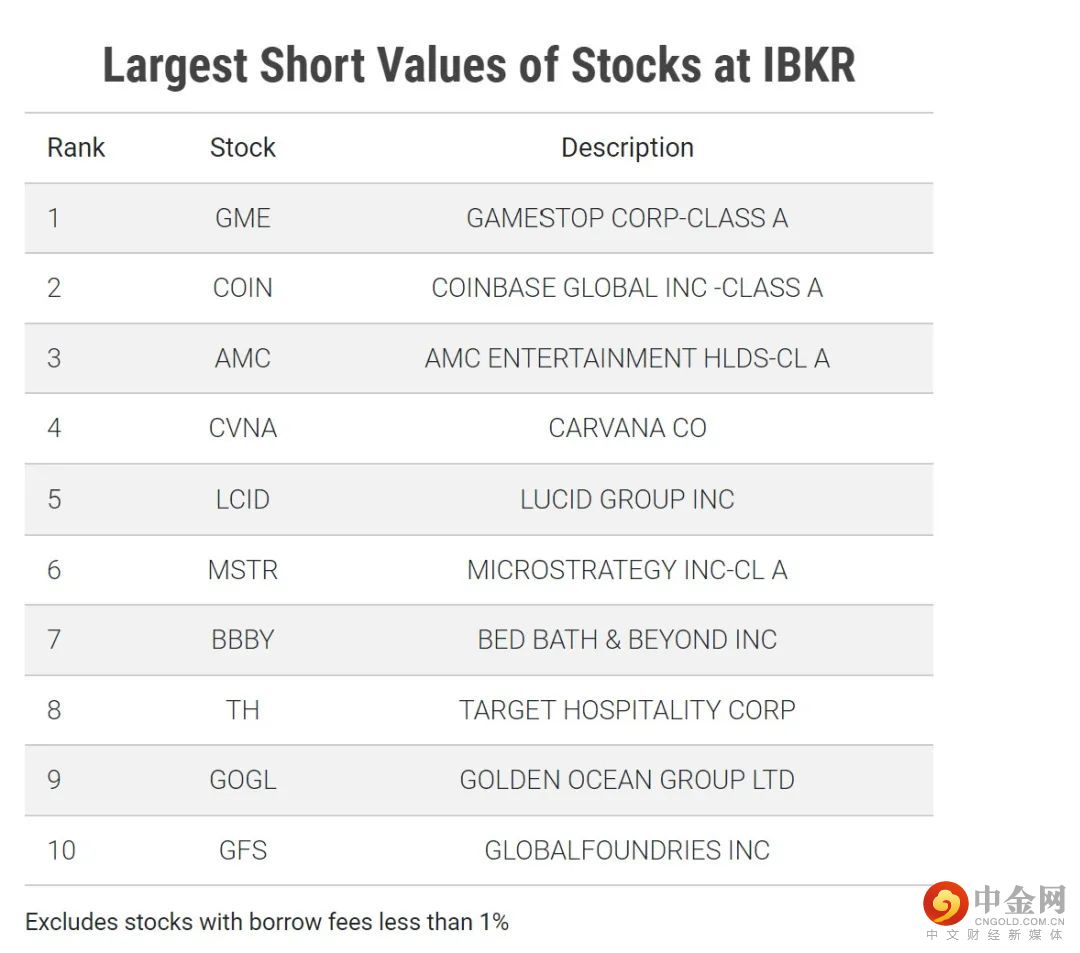Click the GFS ticker symbol
1080x953 pixels.
(x=243, y=850)
